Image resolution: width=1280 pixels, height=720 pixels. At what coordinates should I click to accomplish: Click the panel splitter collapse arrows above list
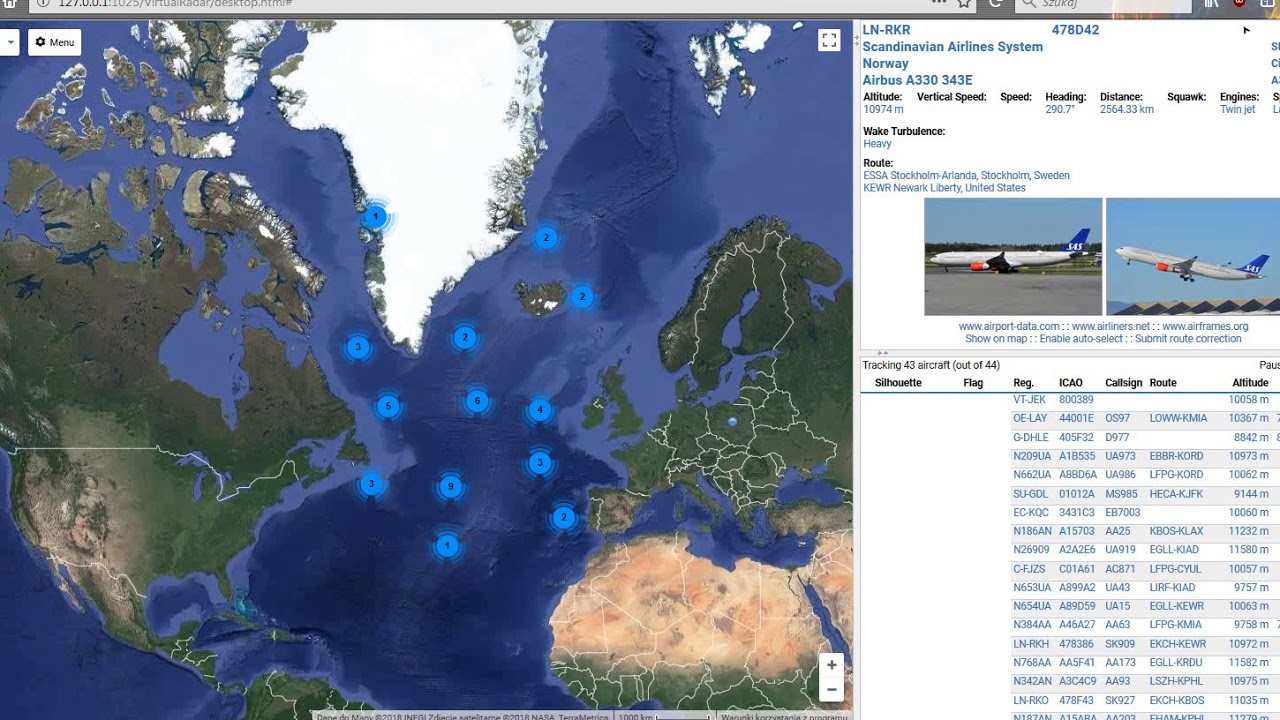[882, 353]
